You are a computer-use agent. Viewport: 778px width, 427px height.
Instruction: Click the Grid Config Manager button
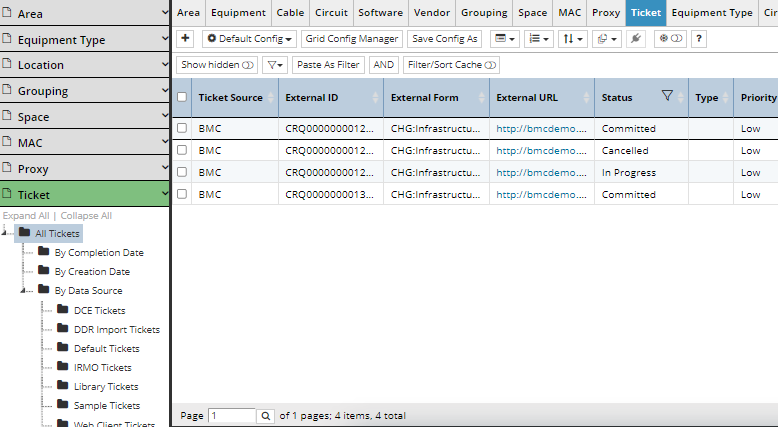[x=352, y=39]
